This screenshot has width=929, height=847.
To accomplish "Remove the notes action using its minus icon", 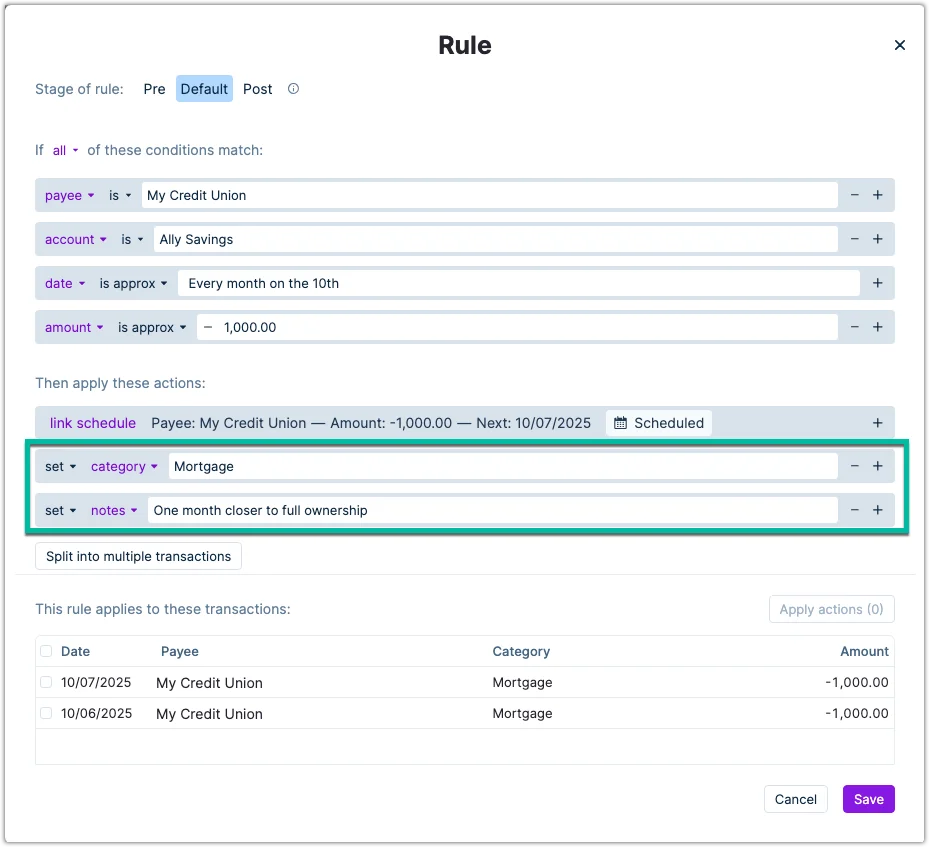I will point(855,510).
